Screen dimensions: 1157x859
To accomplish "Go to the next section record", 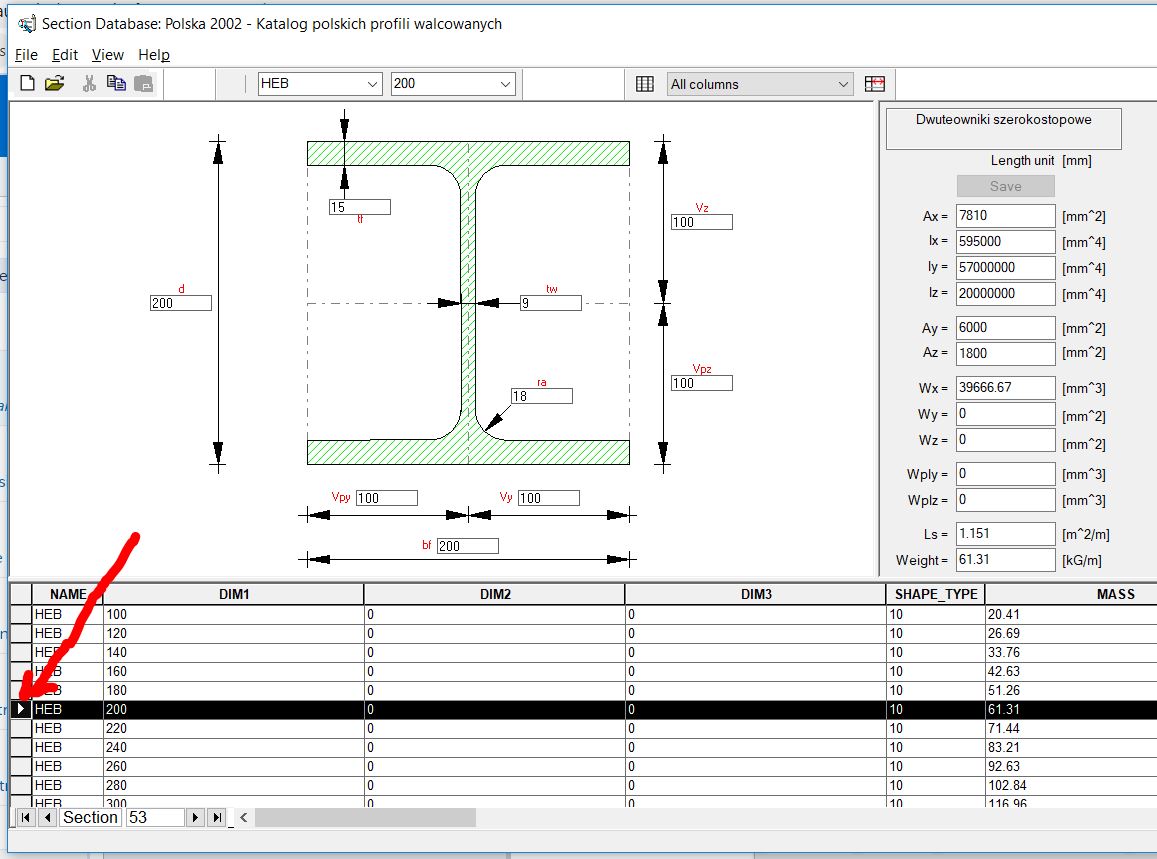I will point(195,817).
